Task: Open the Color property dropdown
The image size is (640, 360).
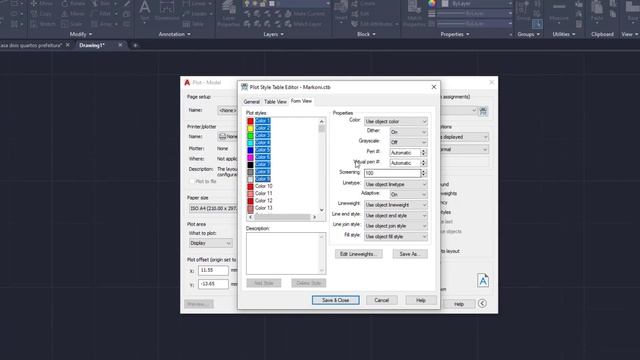Action: click(396, 122)
